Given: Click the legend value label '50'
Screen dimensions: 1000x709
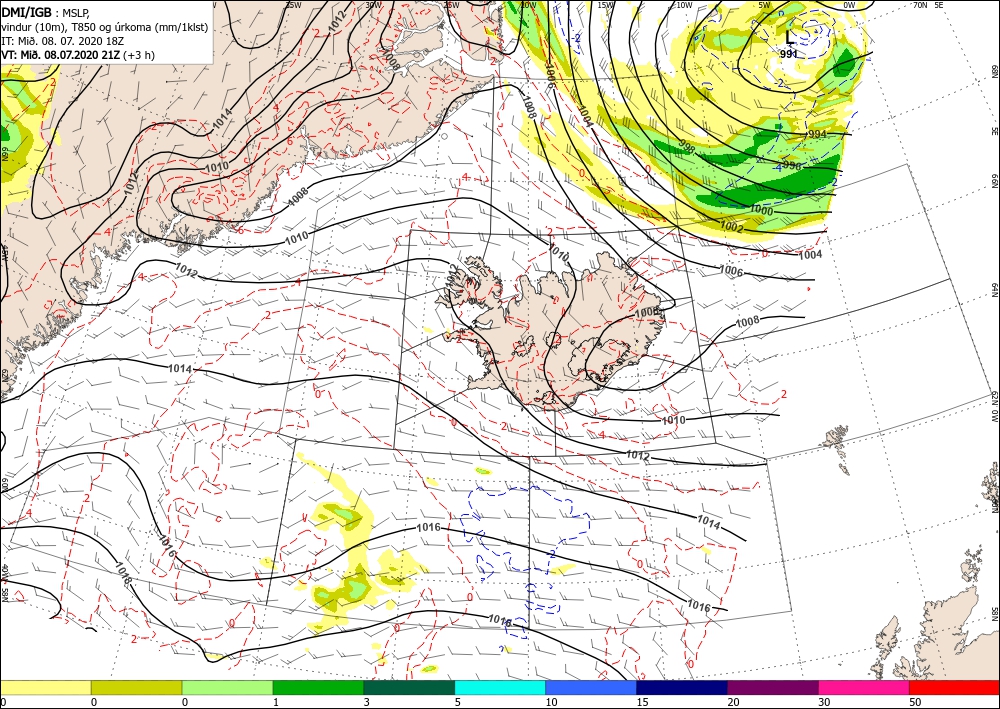Looking at the screenshot, I should [914, 702].
